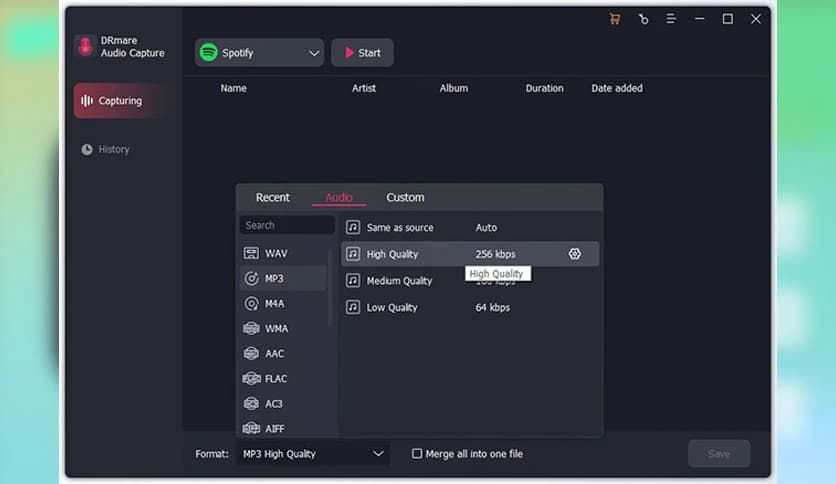
Task: Click the MP3 format icon
Action: [x=251, y=278]
